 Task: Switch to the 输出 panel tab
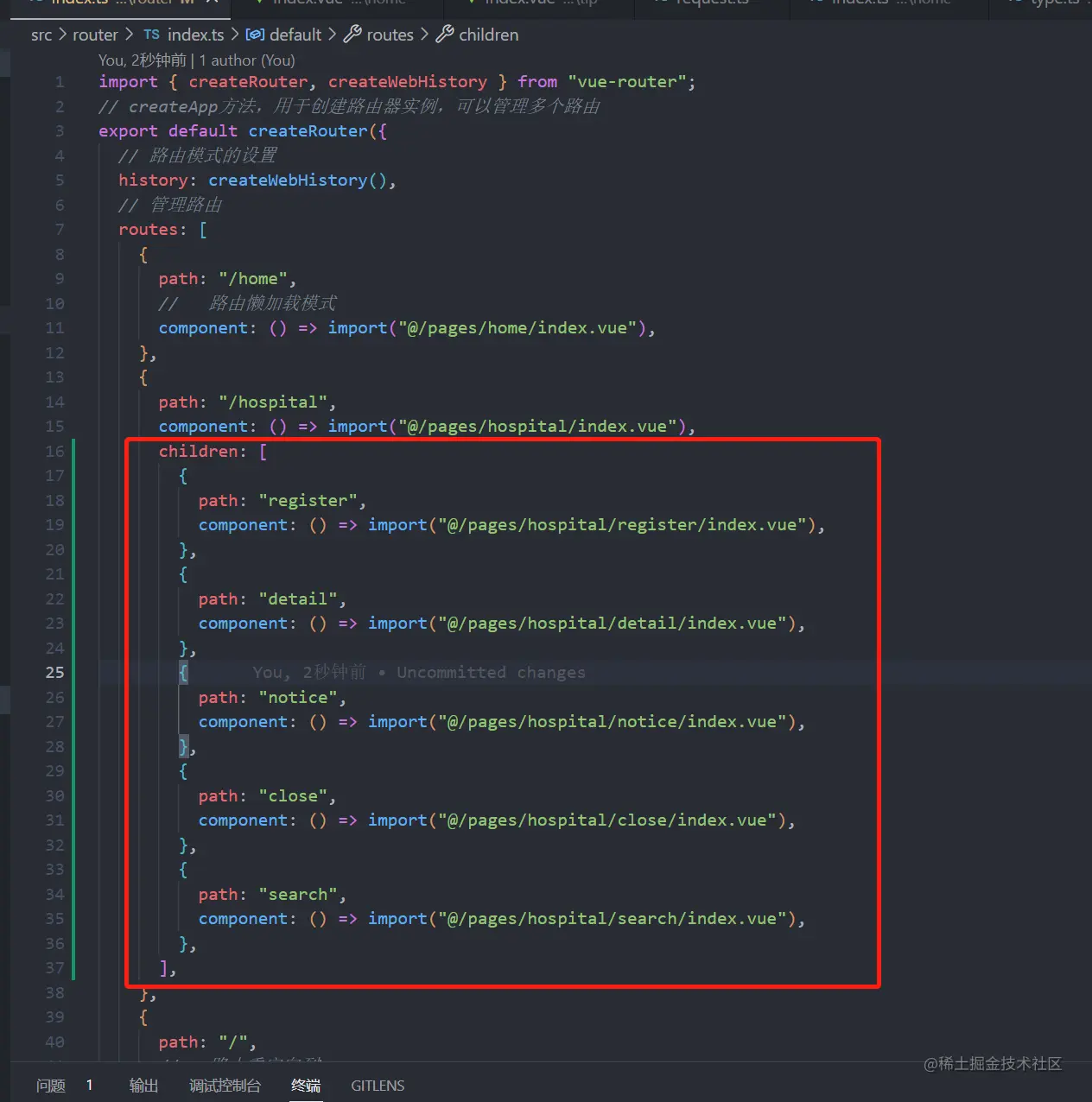[143, 1086]
